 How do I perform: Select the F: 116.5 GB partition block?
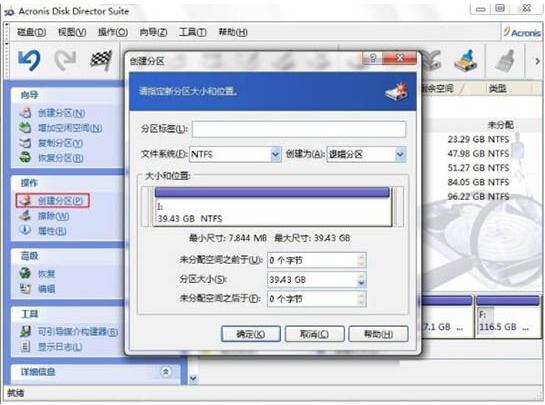[x=507, y=316]
